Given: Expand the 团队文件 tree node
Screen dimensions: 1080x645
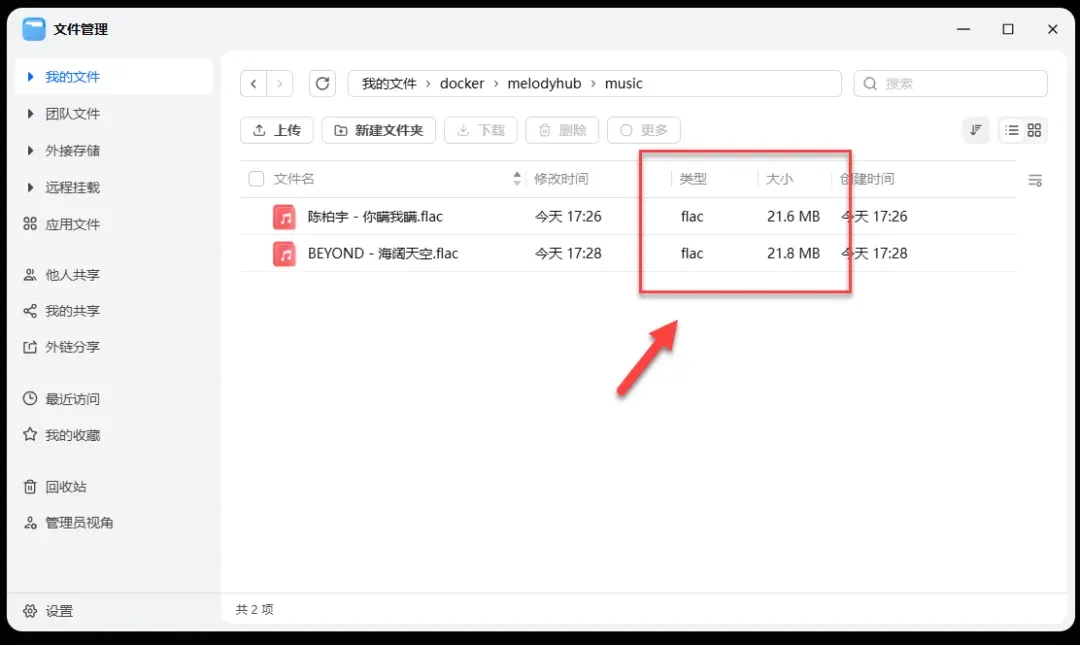Looking at the screenshot, I should 30,114.
